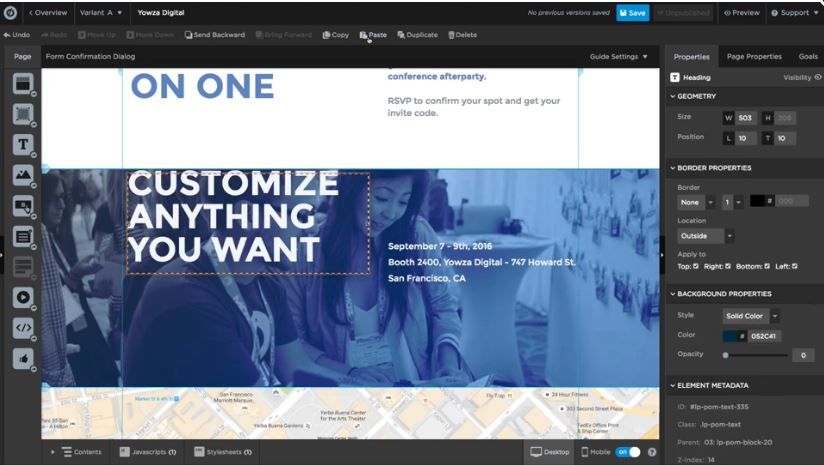Click the border color swatch
The height and width of the screenshot is (465, 824).
click(757, 201)
